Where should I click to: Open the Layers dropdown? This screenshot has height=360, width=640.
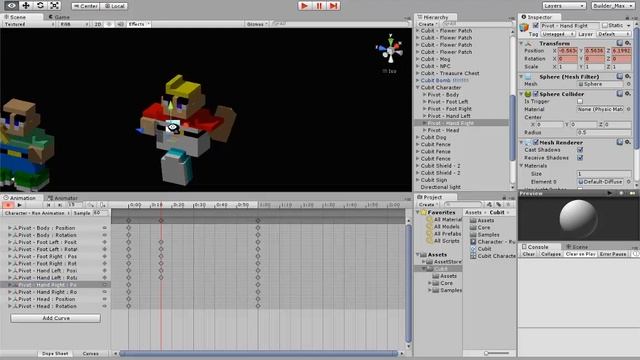(564, 6)
